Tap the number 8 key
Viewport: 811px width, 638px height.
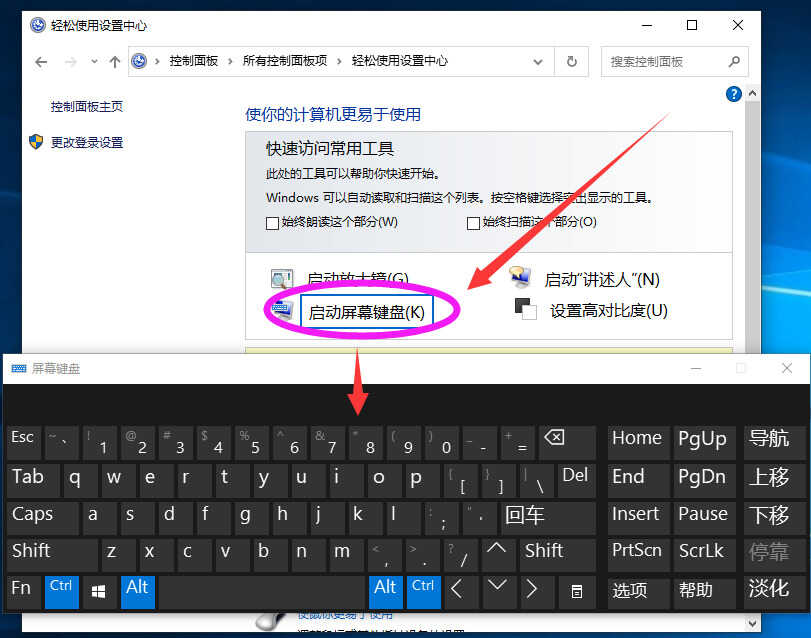point(366,443)
